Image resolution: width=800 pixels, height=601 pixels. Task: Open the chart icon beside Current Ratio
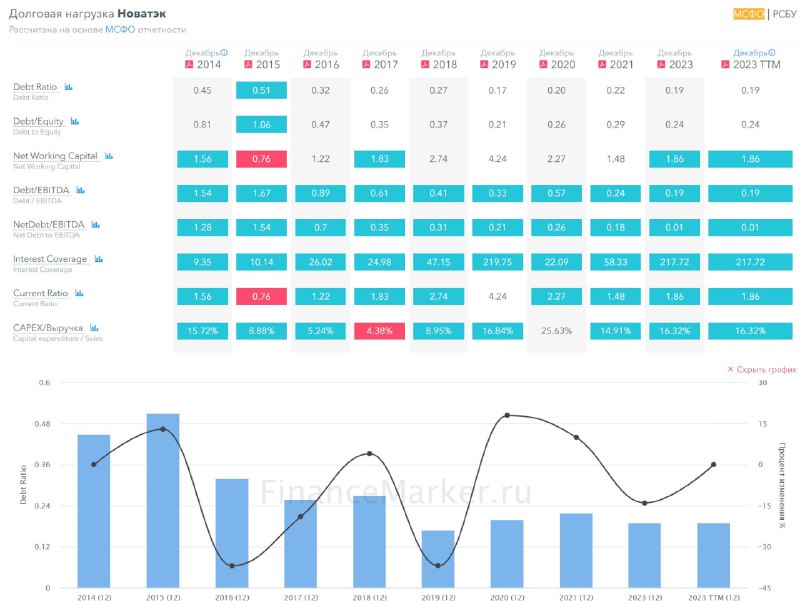[79, 293]
